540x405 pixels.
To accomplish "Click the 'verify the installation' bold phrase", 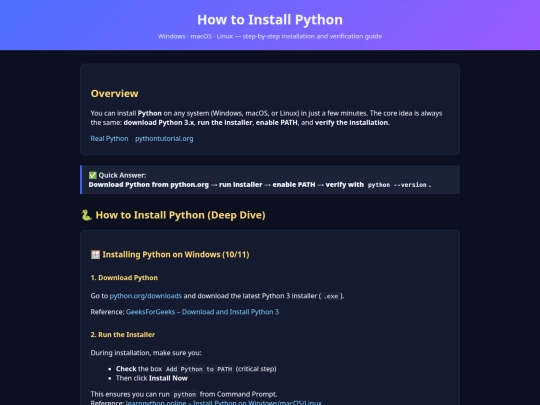I will 352,123.
